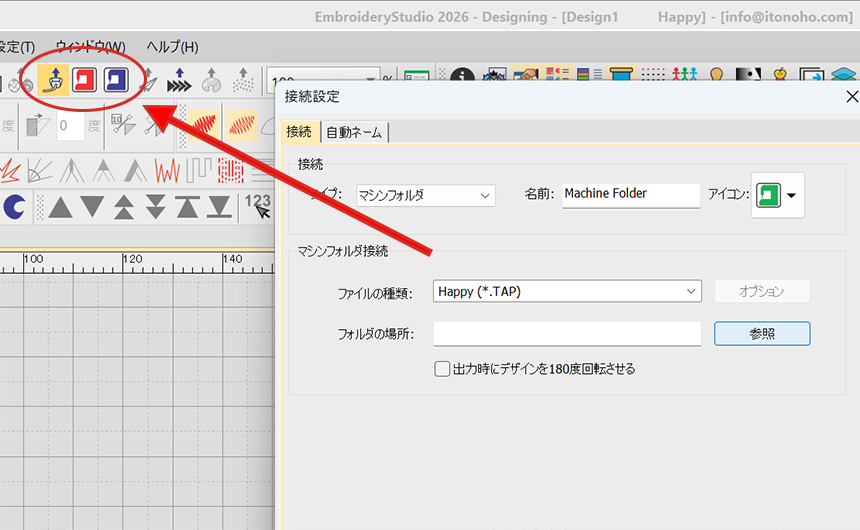Select the gray square-wave stitch icon
Viewport: 860px width, 530px height.
199,171
